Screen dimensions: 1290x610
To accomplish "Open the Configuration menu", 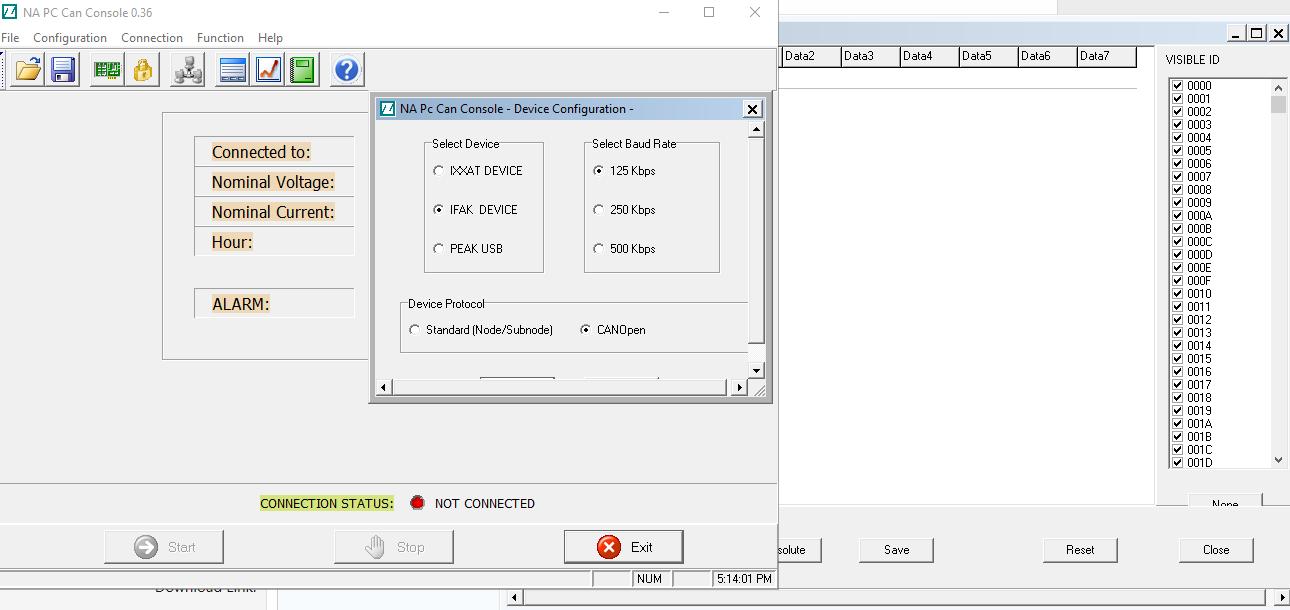I will click(x=70, y=38).
